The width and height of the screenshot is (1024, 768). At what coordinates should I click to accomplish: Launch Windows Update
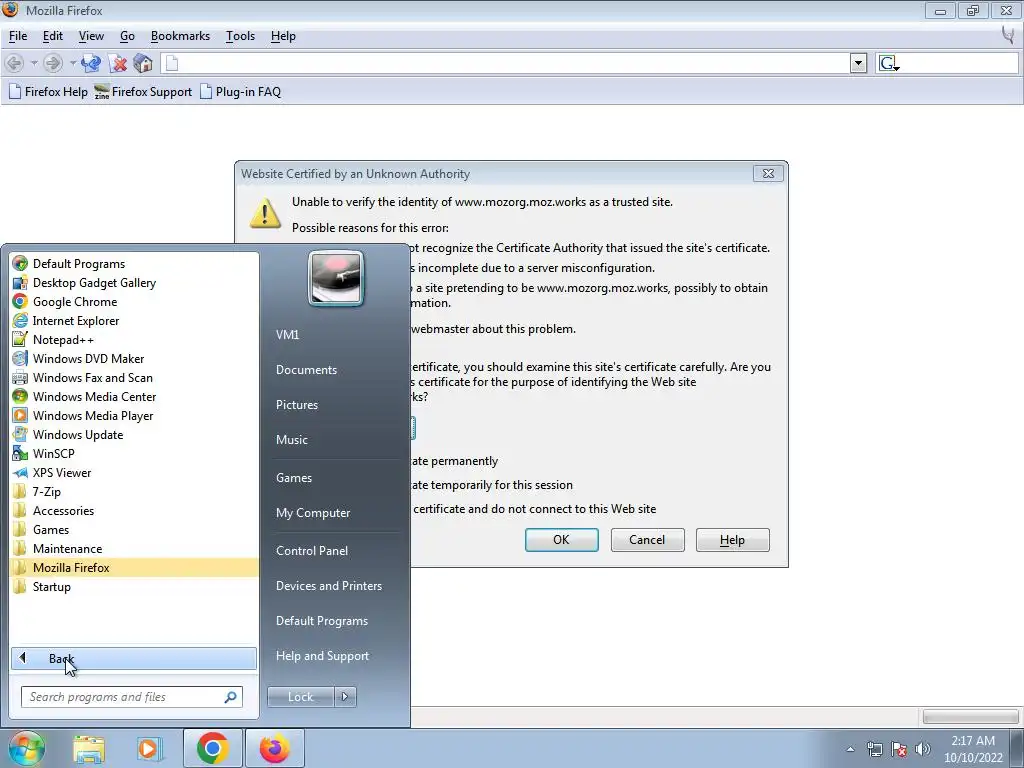[134, 434]
